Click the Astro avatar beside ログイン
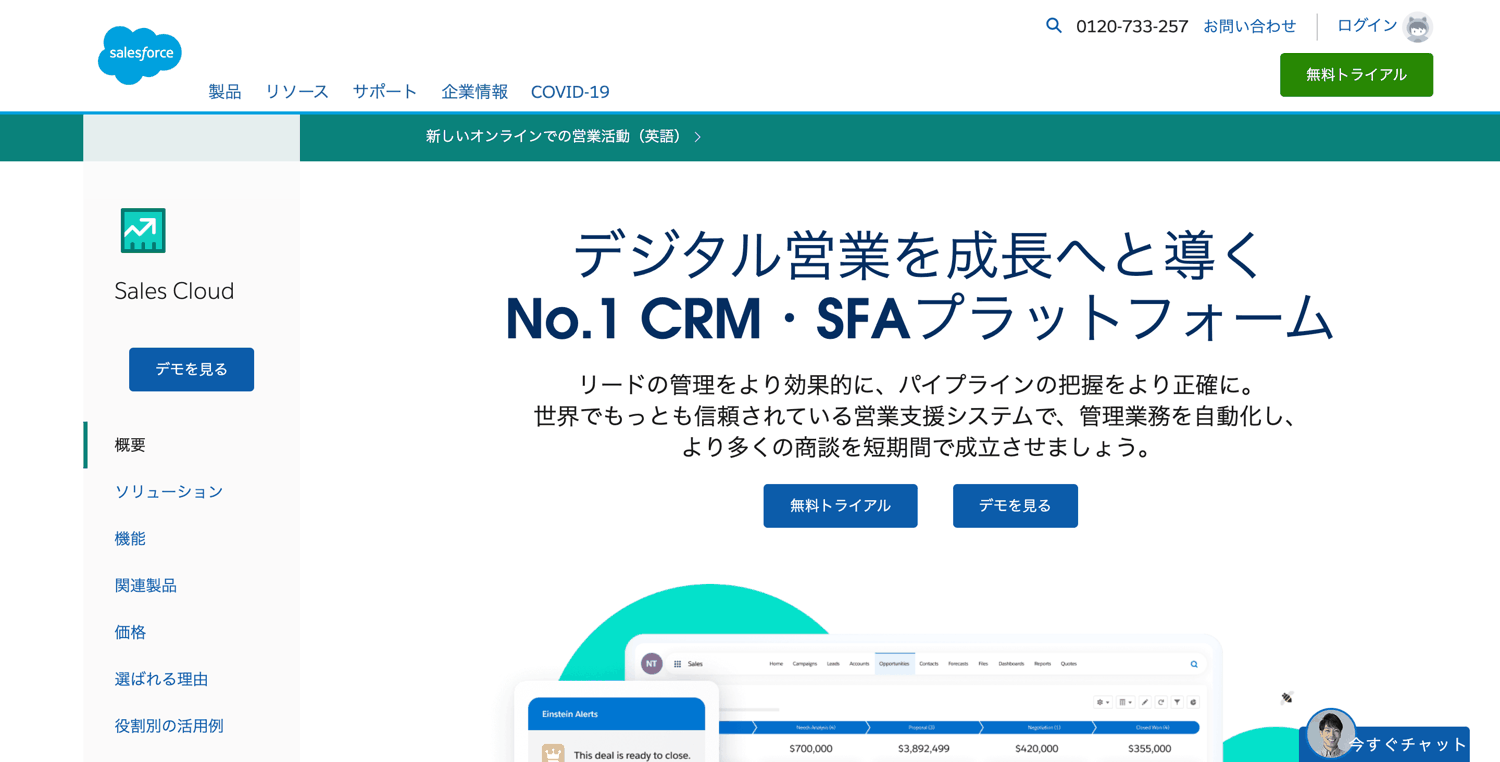The width and height of the screenshot is (1500, 762). (1417, 27)
